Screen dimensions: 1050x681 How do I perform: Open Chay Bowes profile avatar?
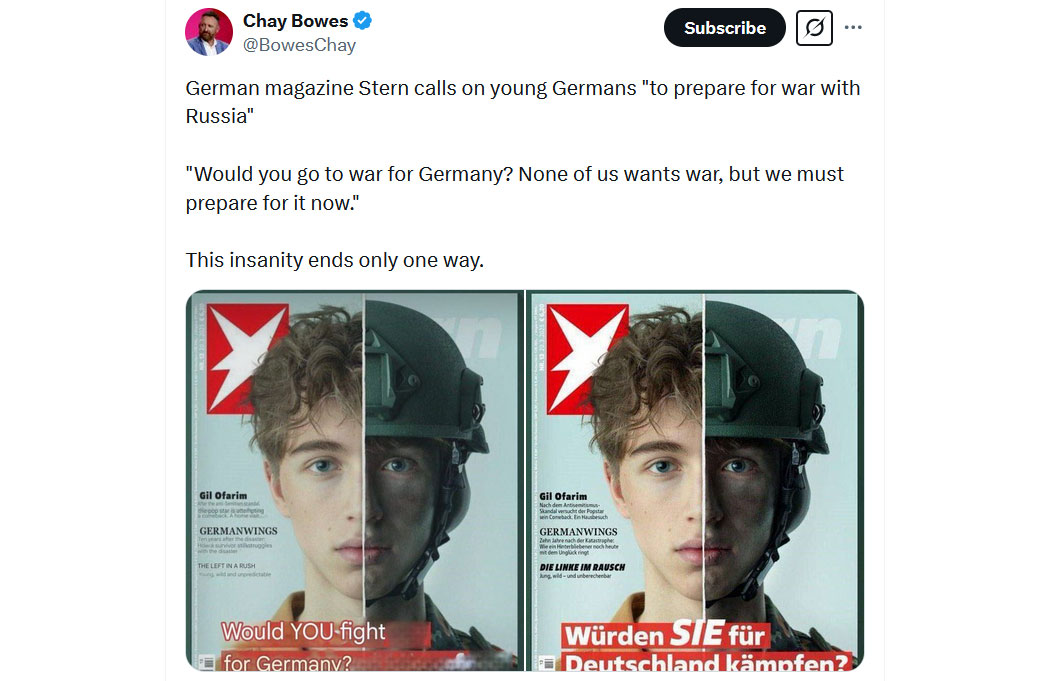(x=209, y=32)
